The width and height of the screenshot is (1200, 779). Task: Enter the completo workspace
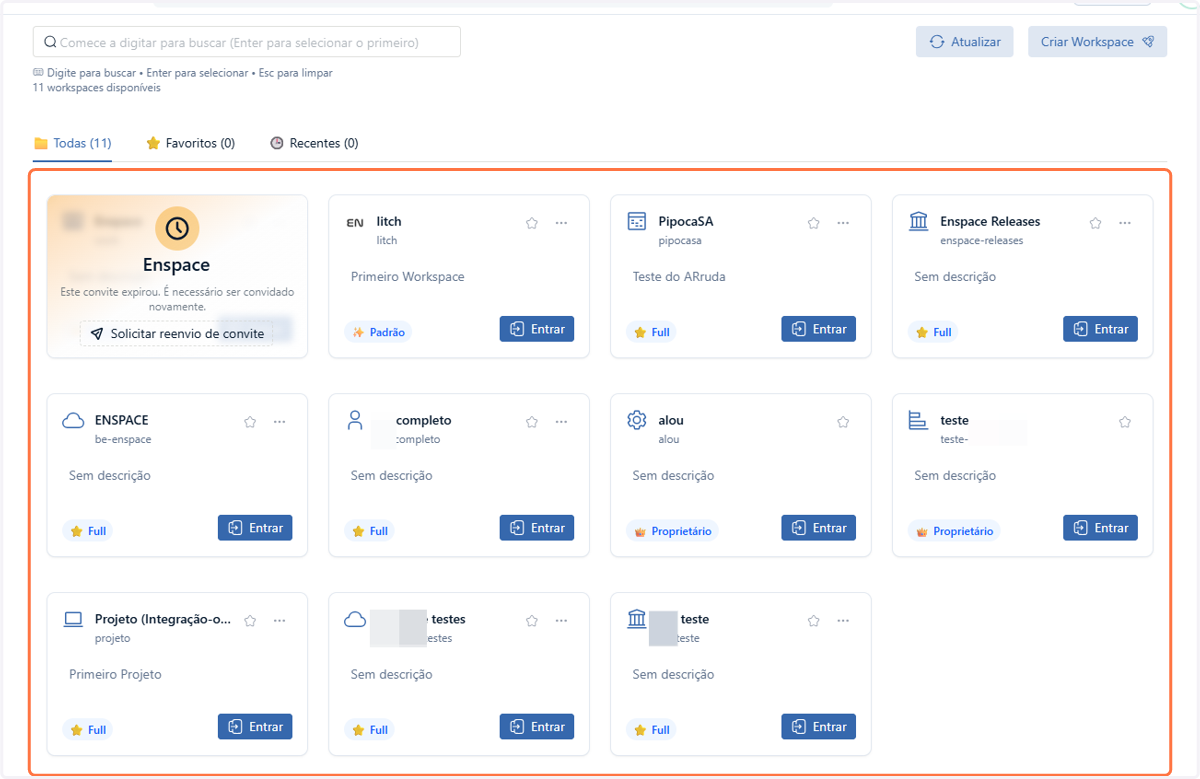[537, 528]
